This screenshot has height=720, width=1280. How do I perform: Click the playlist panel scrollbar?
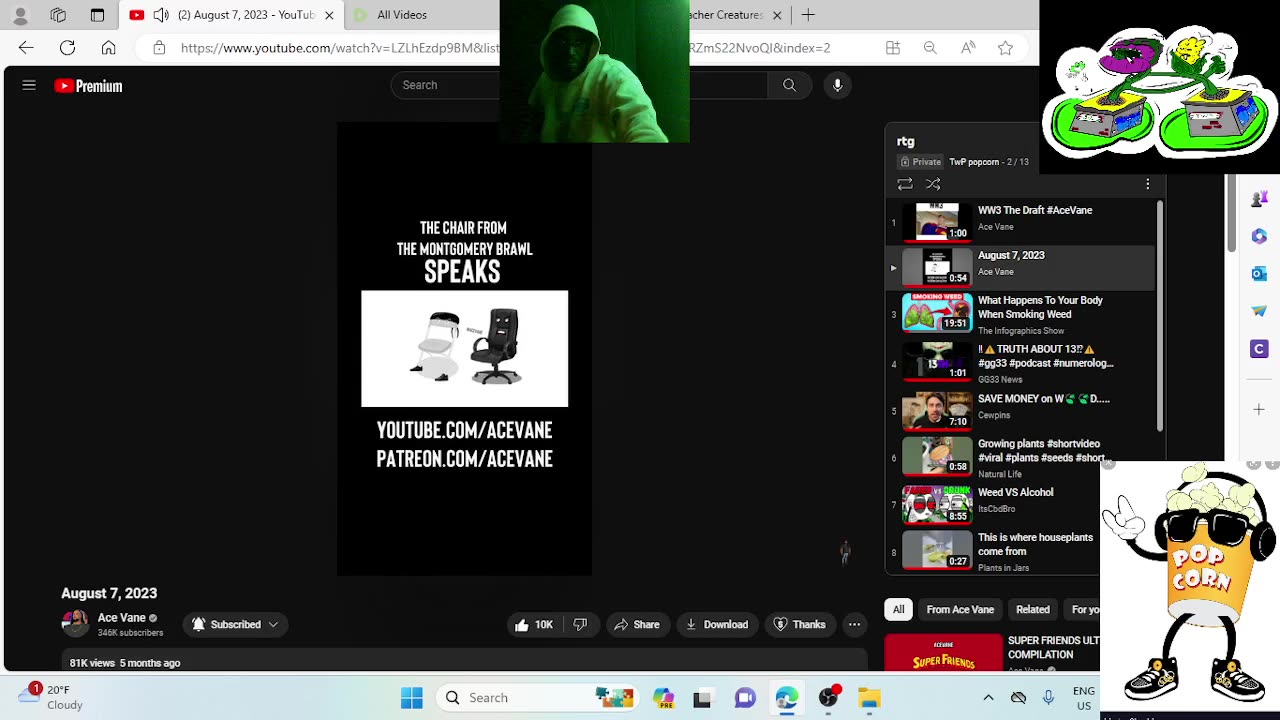(1160, 316)
